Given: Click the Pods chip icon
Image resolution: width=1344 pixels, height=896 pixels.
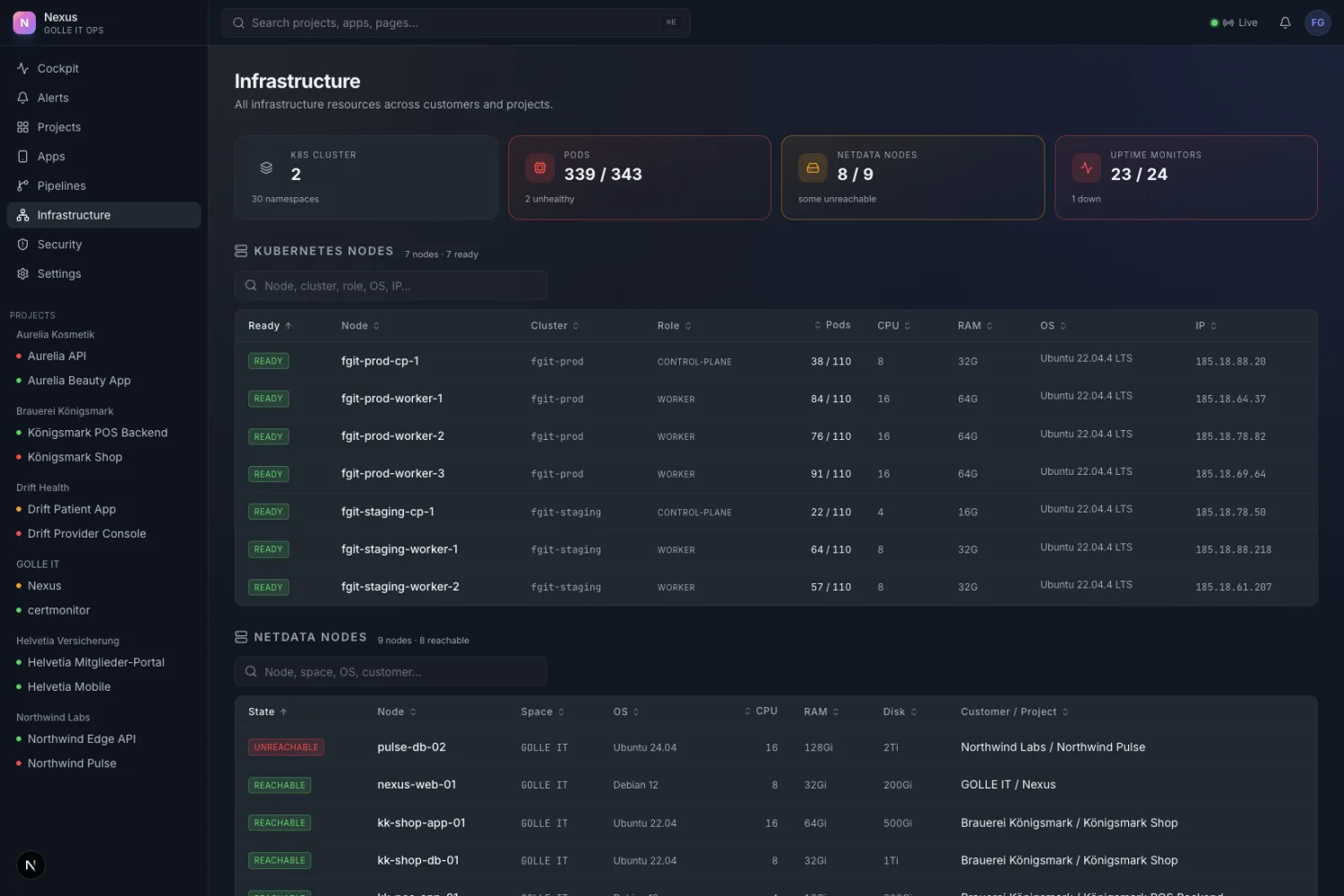Looking at the screenshot, I should pos(539,168).
